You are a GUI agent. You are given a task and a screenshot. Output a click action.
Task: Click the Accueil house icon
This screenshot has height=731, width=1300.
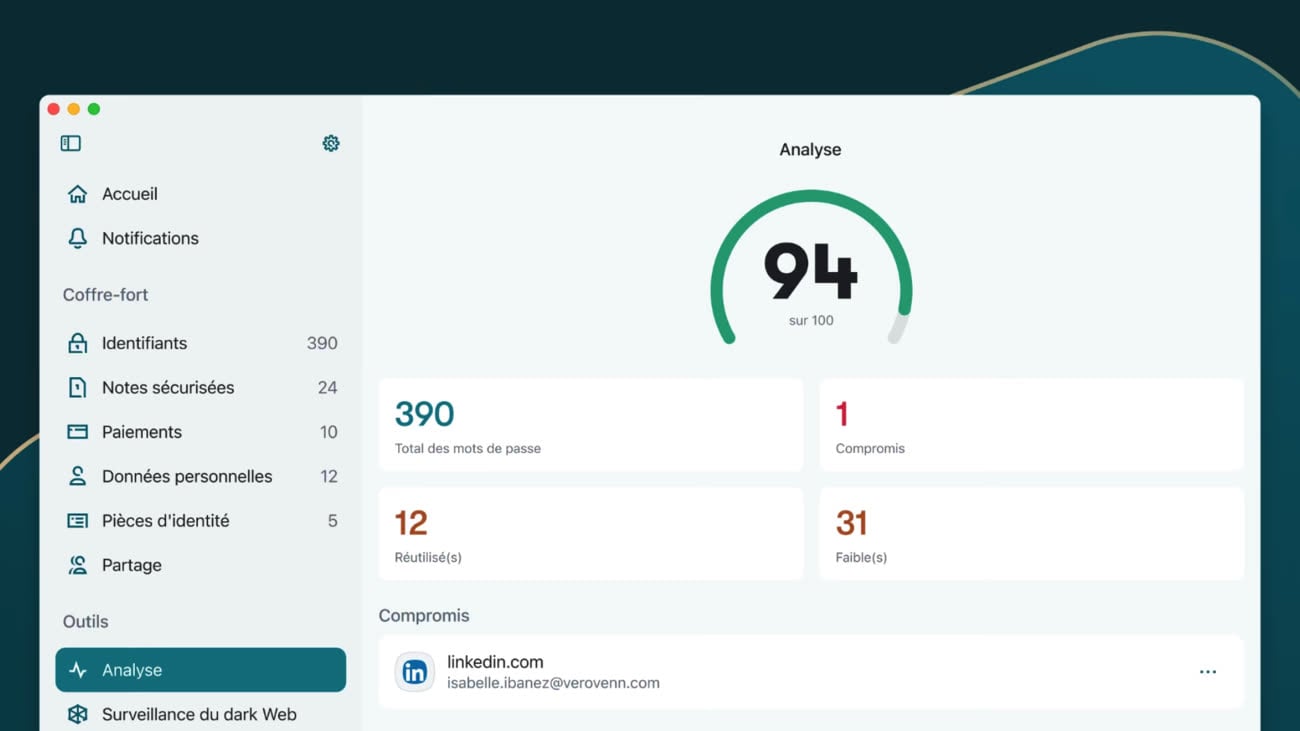tap(77, 194)
